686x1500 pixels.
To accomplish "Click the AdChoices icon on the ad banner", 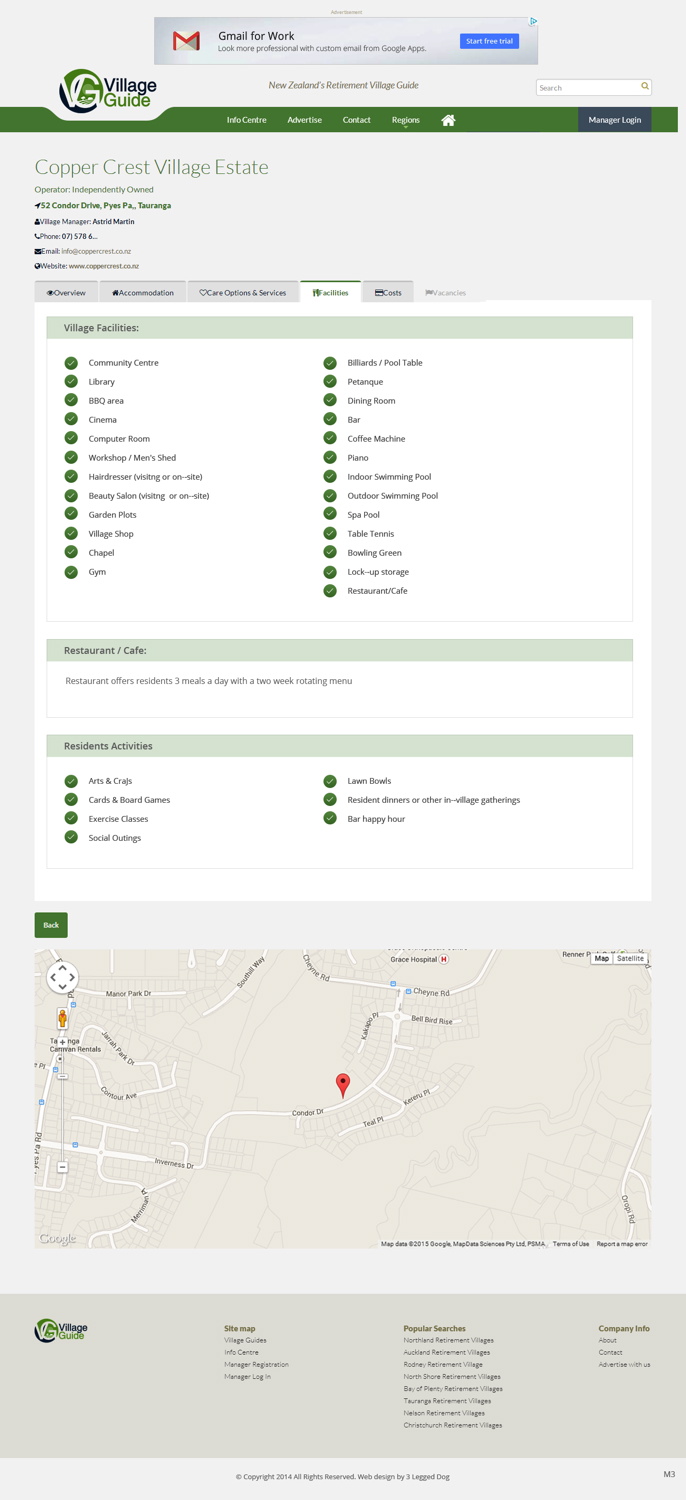I will pos(533,21).
